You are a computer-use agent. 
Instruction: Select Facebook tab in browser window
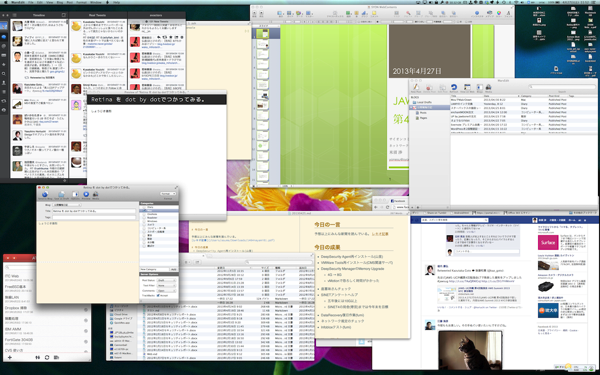tap(398, 201)
